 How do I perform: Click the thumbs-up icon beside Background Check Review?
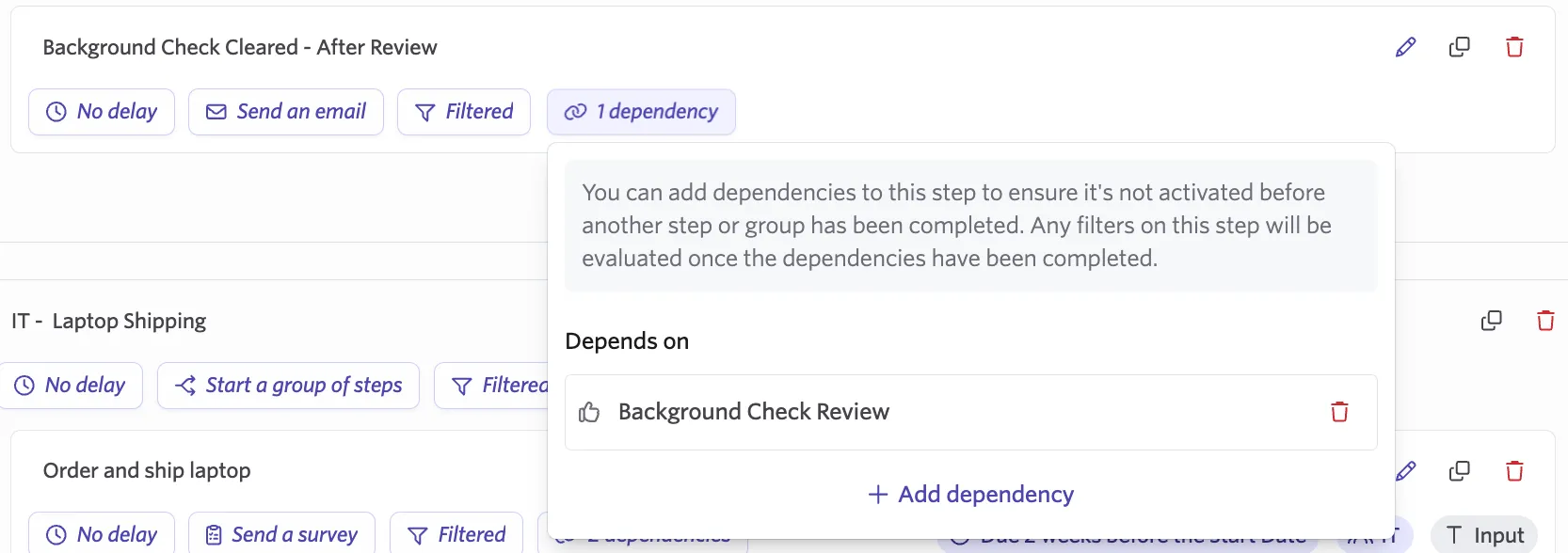[589, 412]
